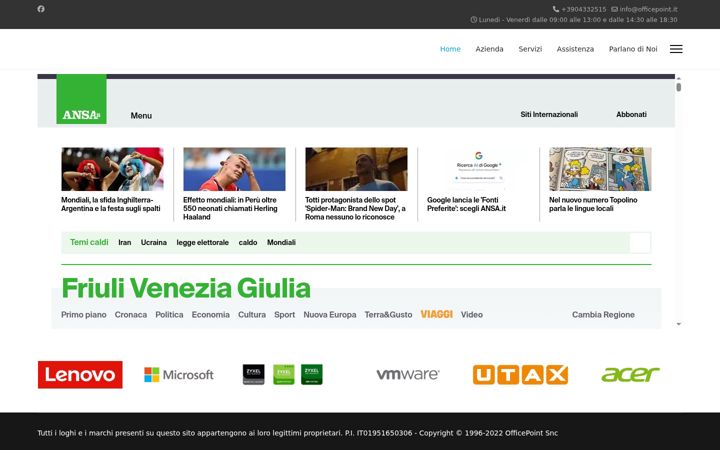Click the Abbonati link
Viewport: 720px width, 450px height.
[631, 114]
